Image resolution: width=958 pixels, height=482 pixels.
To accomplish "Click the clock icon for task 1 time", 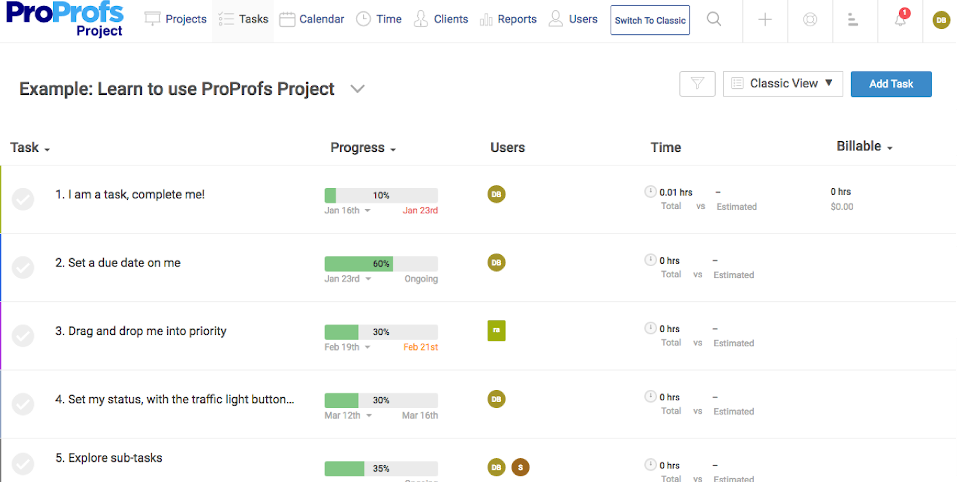I will point(650,191).
